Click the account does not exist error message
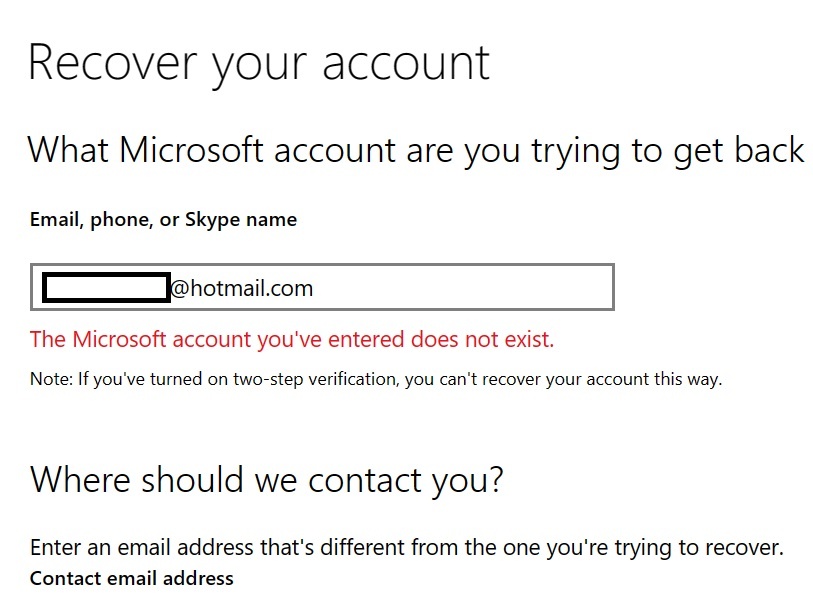This screenshot has width=813, height=596. [x=291, y=339]
